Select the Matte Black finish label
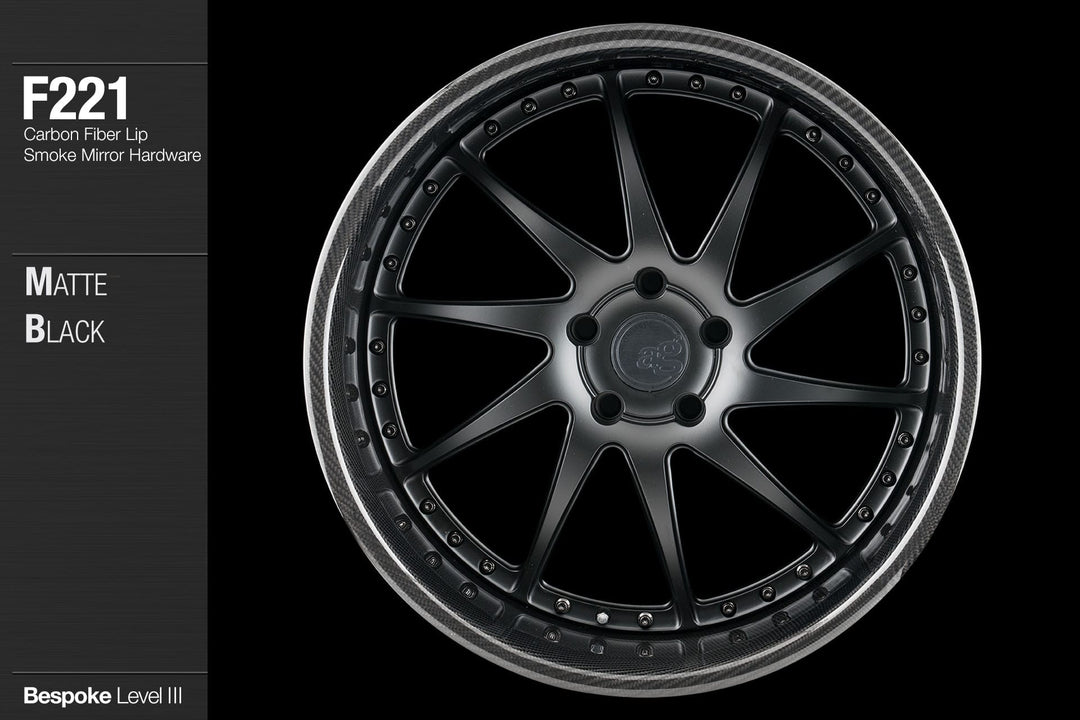Image resolution: width=1080 pixels, height=720 pixels. pyautogui.click(x=65, y=303)
